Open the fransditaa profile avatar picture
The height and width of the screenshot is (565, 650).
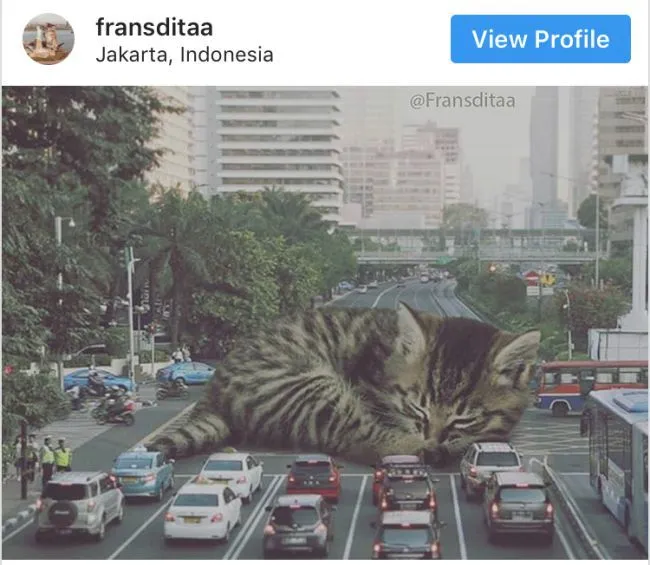coord(49,39)
